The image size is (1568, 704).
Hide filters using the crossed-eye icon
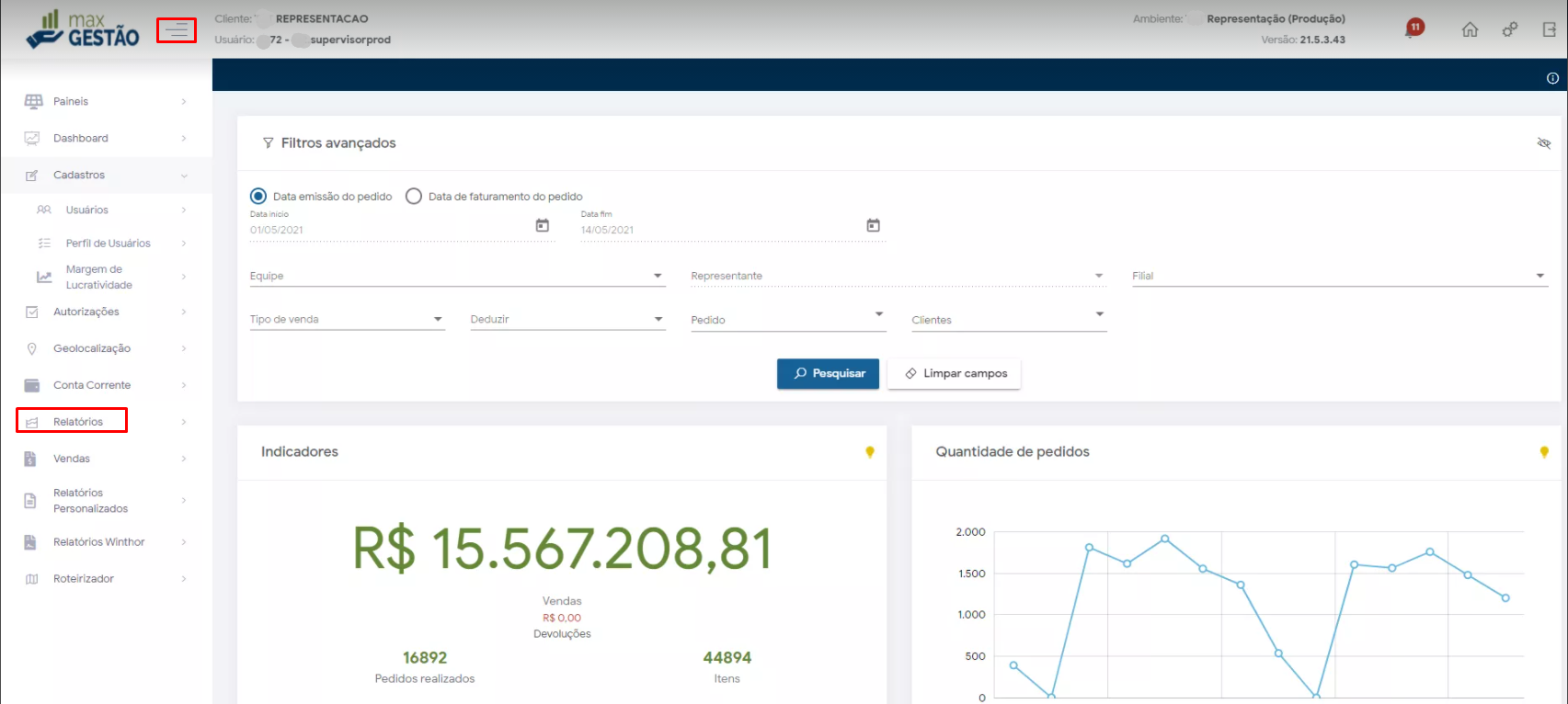(x=1543, y=143)
